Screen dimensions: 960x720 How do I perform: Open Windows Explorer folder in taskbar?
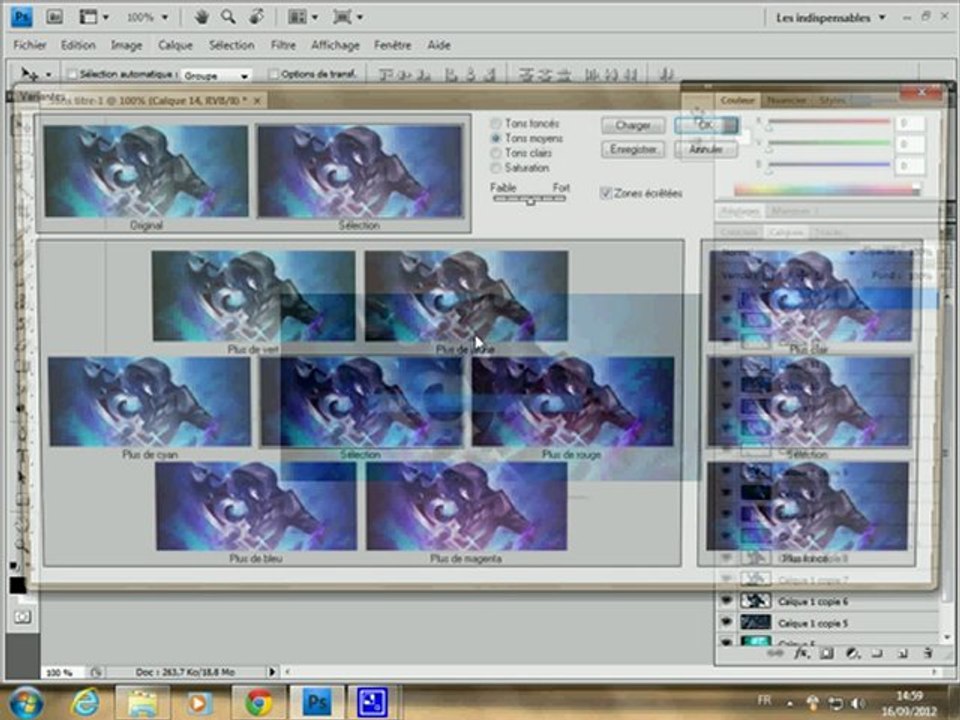pyautogui.click(x=142, y=702)
